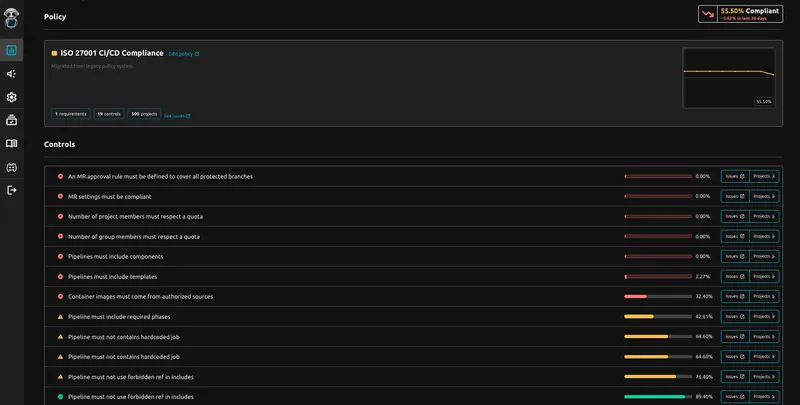Click the 32.40% progress bar for Container images
This screenshot has height=405, width=800.
(x=658, y=297)
